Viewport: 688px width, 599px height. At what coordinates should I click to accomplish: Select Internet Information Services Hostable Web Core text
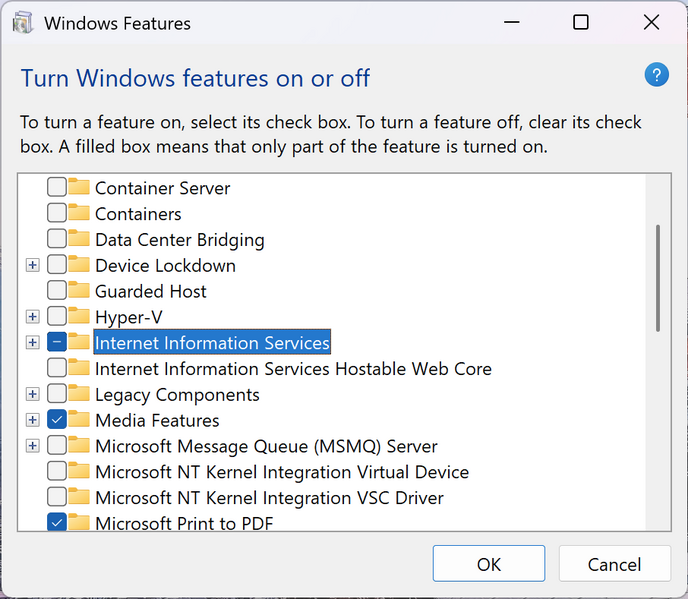pyautogui.click(x=293, y=369)
